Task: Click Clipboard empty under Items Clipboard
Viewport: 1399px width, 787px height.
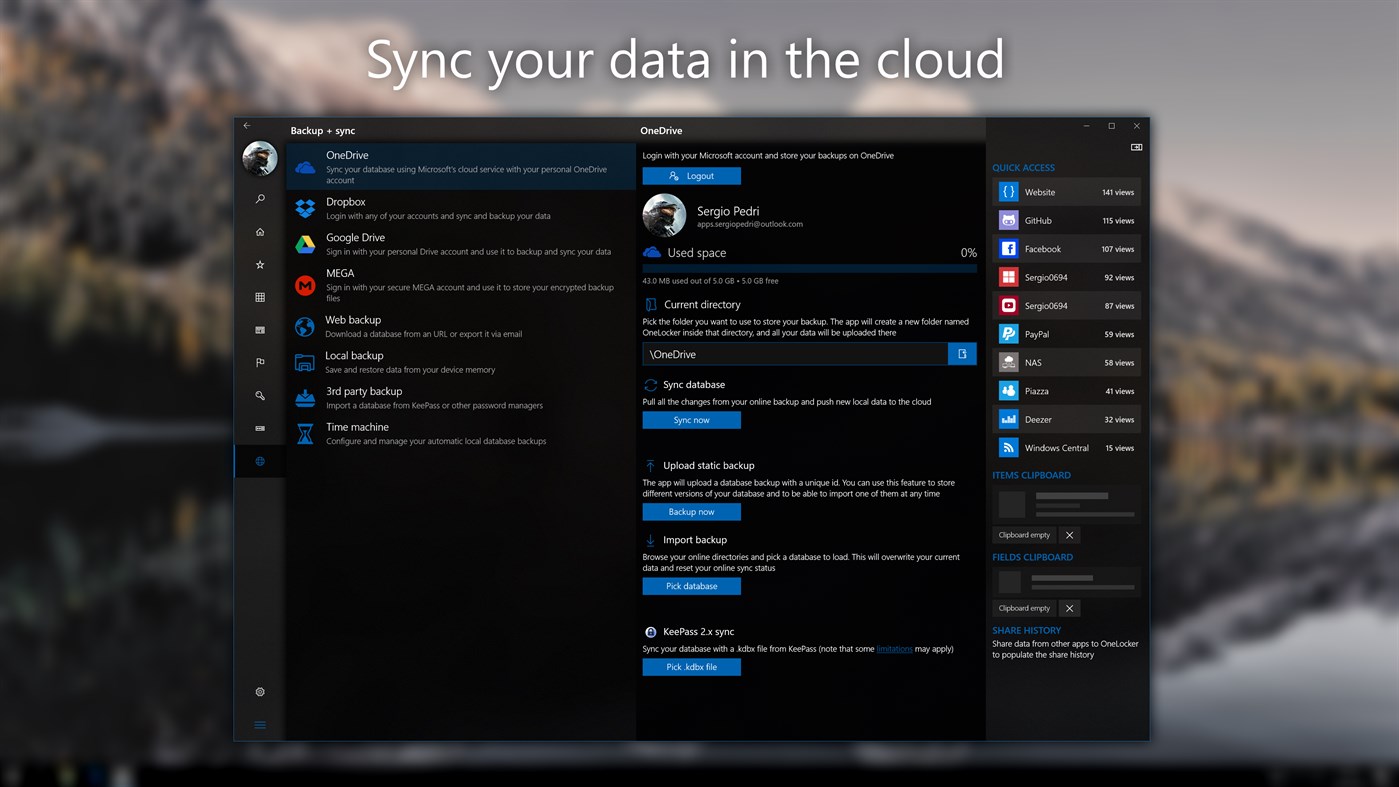Action: [x=1024, y=535]
